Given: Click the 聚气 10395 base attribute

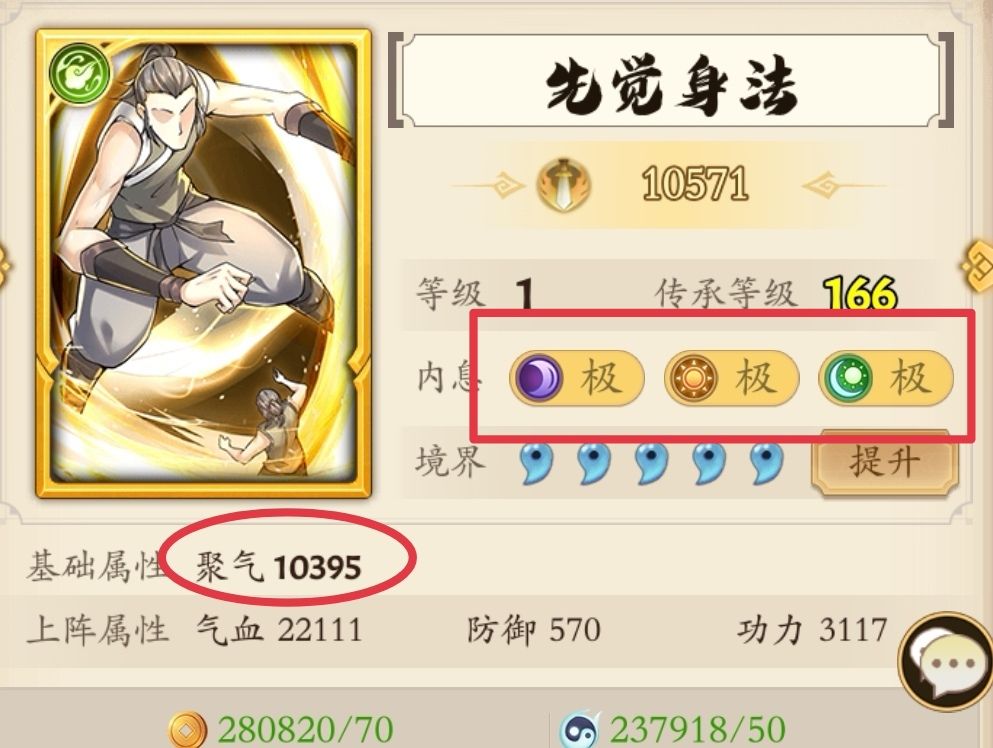Looking at the screenshot, I should click(279, 566).
